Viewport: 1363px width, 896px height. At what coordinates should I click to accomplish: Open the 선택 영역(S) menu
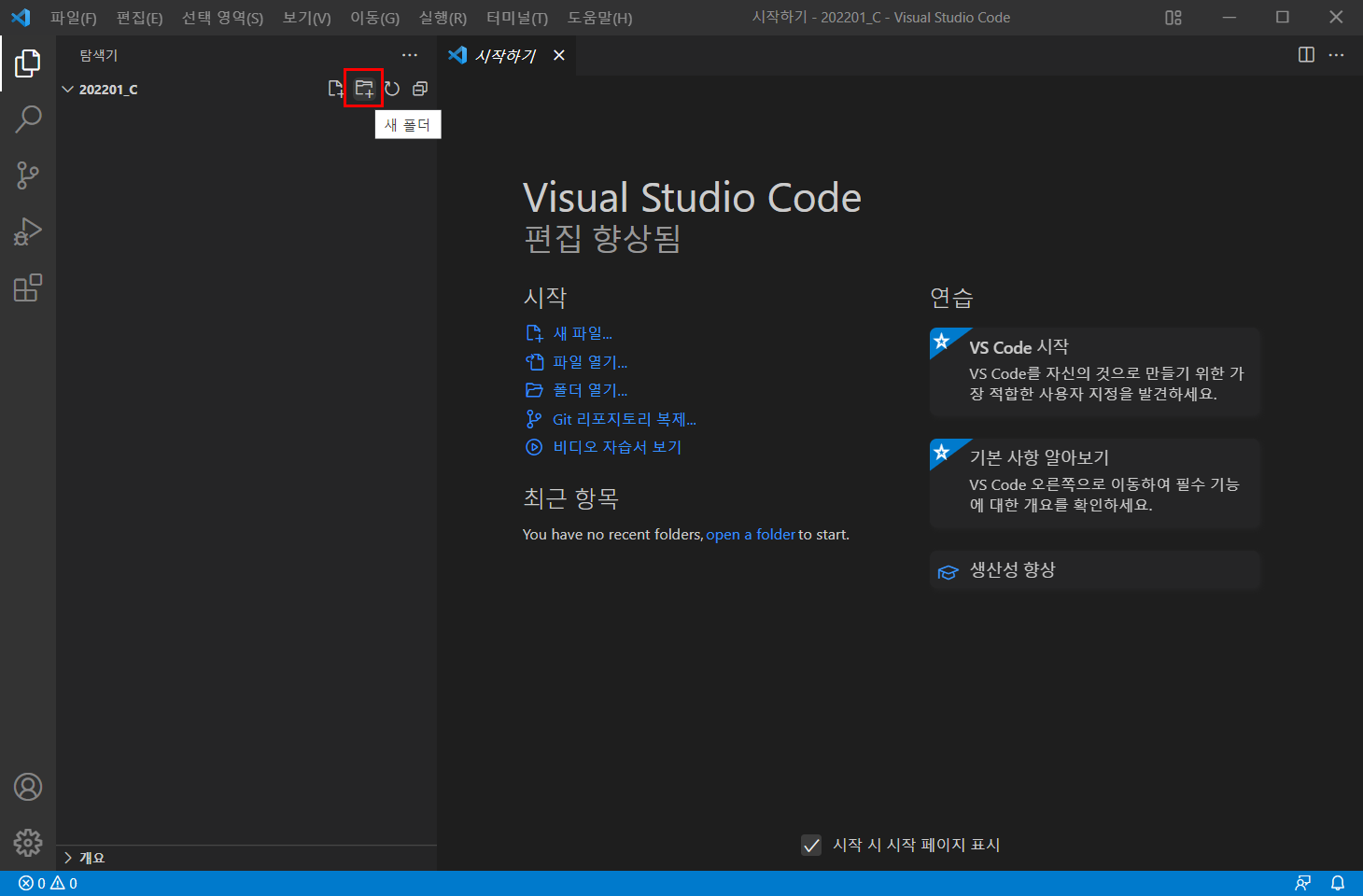(222, 18)
